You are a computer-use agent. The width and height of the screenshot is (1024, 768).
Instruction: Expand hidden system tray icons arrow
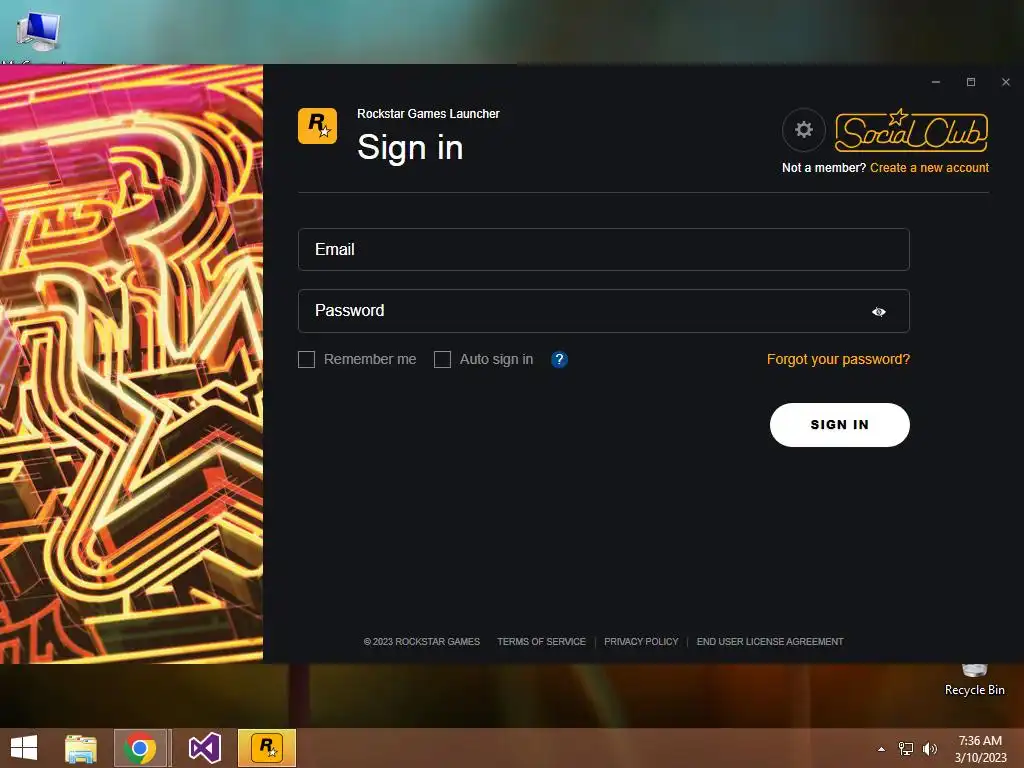pyautogui.click(x=882, y=749)
